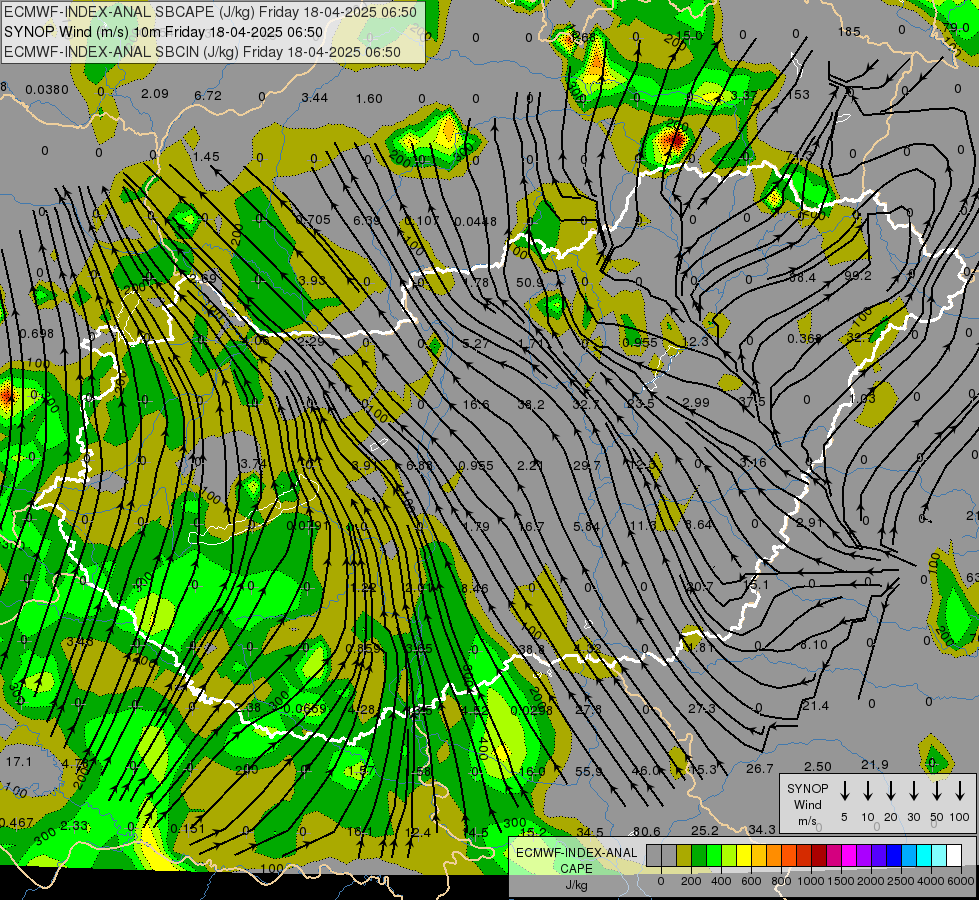Select the SYNOP Wind 10m title line
979x900 pixels.
163,32
